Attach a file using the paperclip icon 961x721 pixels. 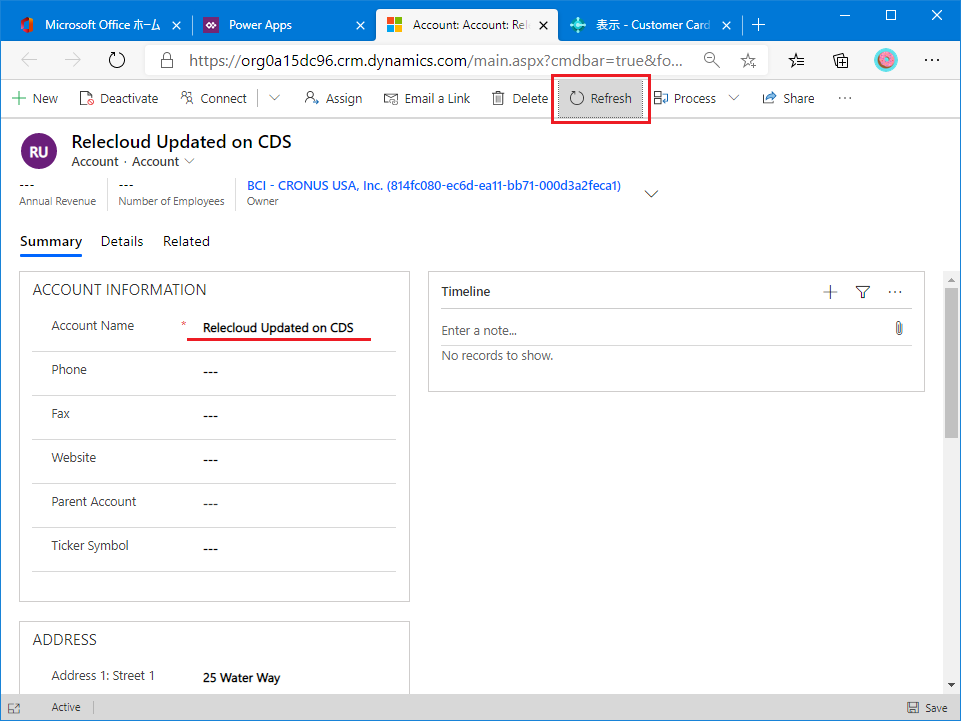click(x=898, y=328)
